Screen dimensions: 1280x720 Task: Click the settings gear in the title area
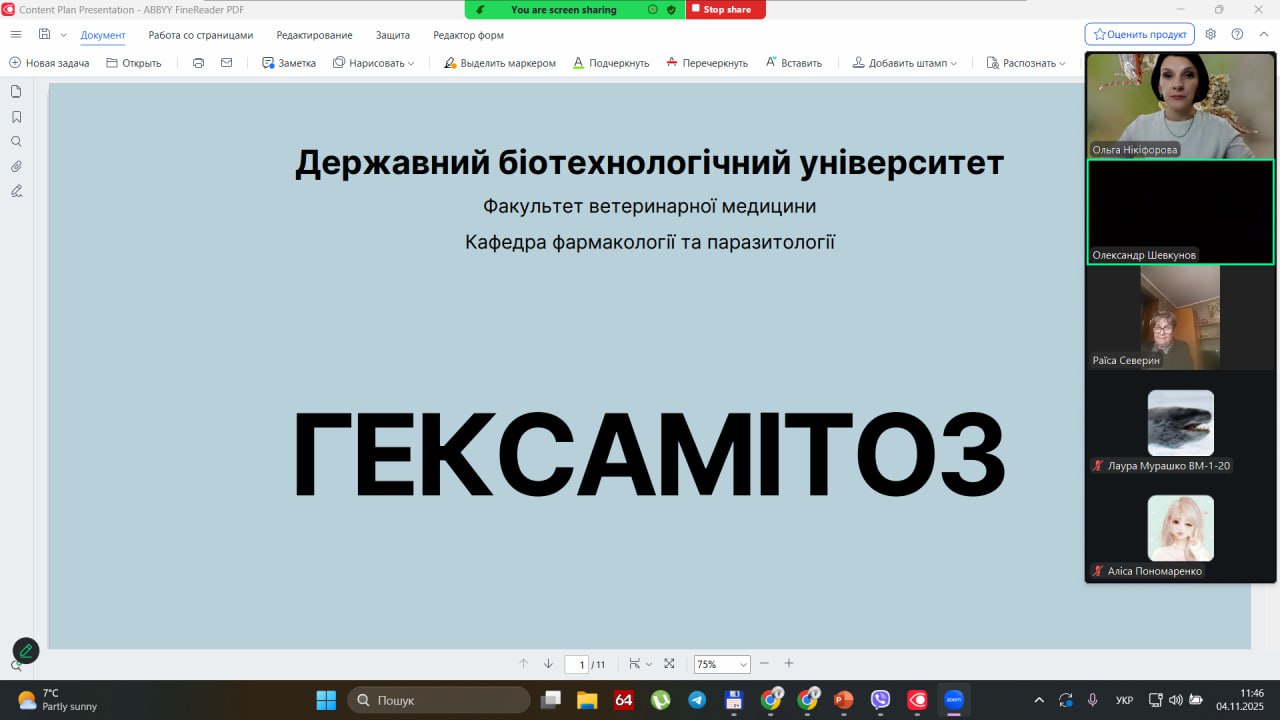(1210, 34)
